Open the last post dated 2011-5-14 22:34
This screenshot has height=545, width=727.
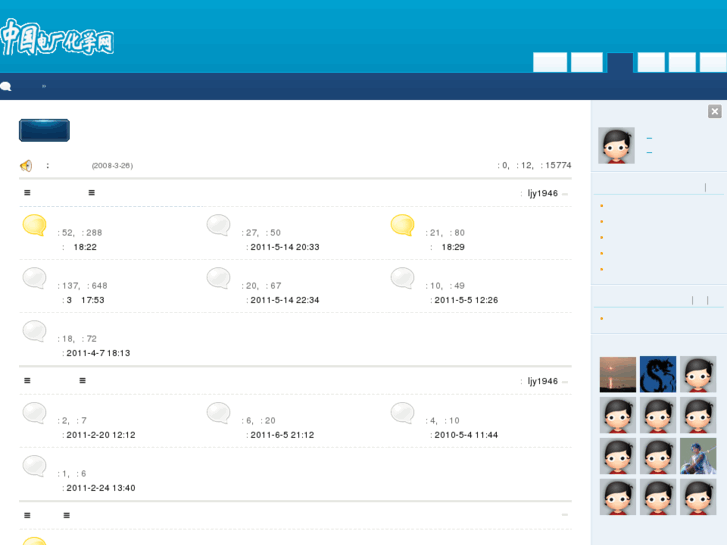(285, 300)
